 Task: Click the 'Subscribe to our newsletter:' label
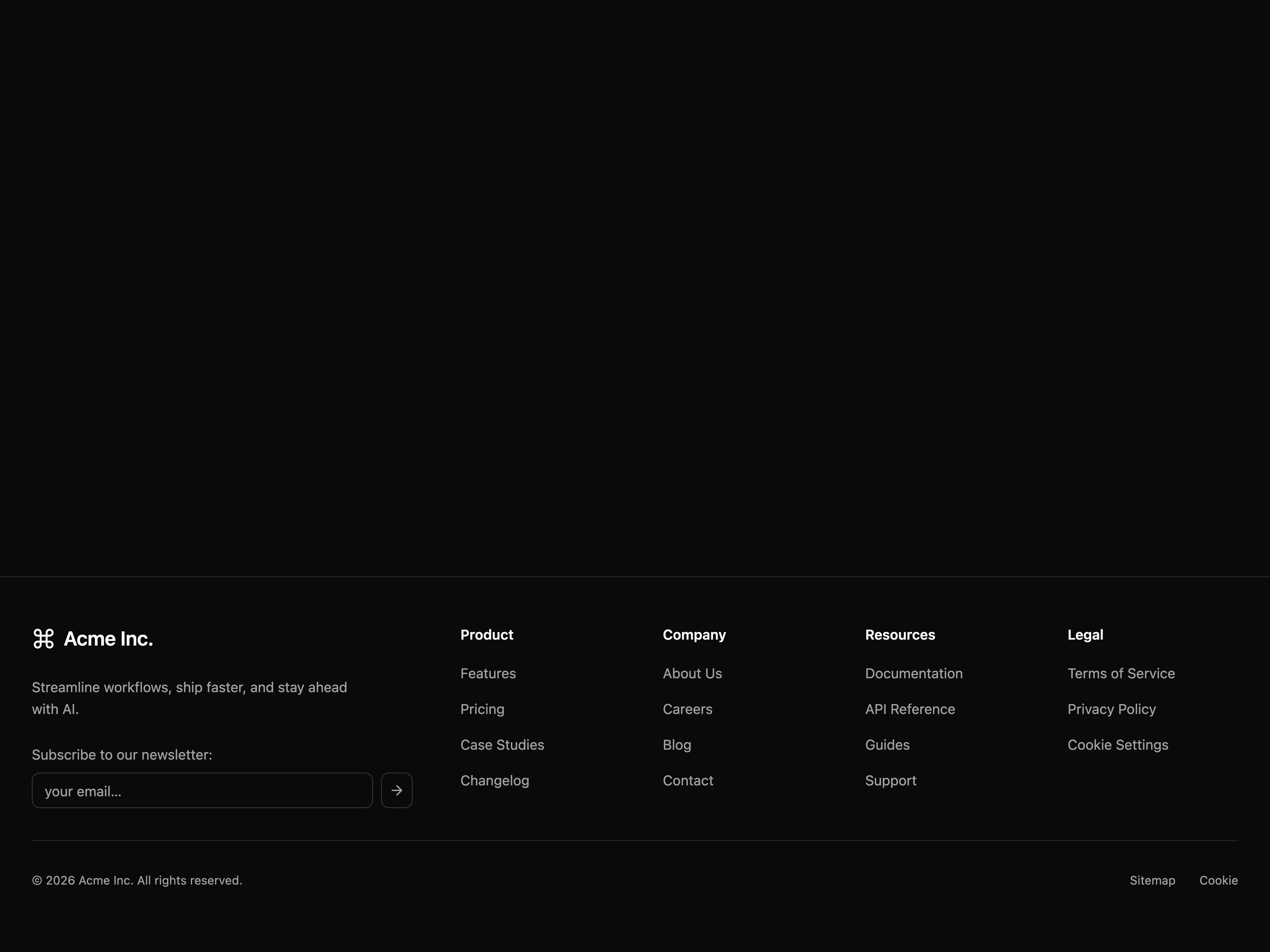pos(122,755)
